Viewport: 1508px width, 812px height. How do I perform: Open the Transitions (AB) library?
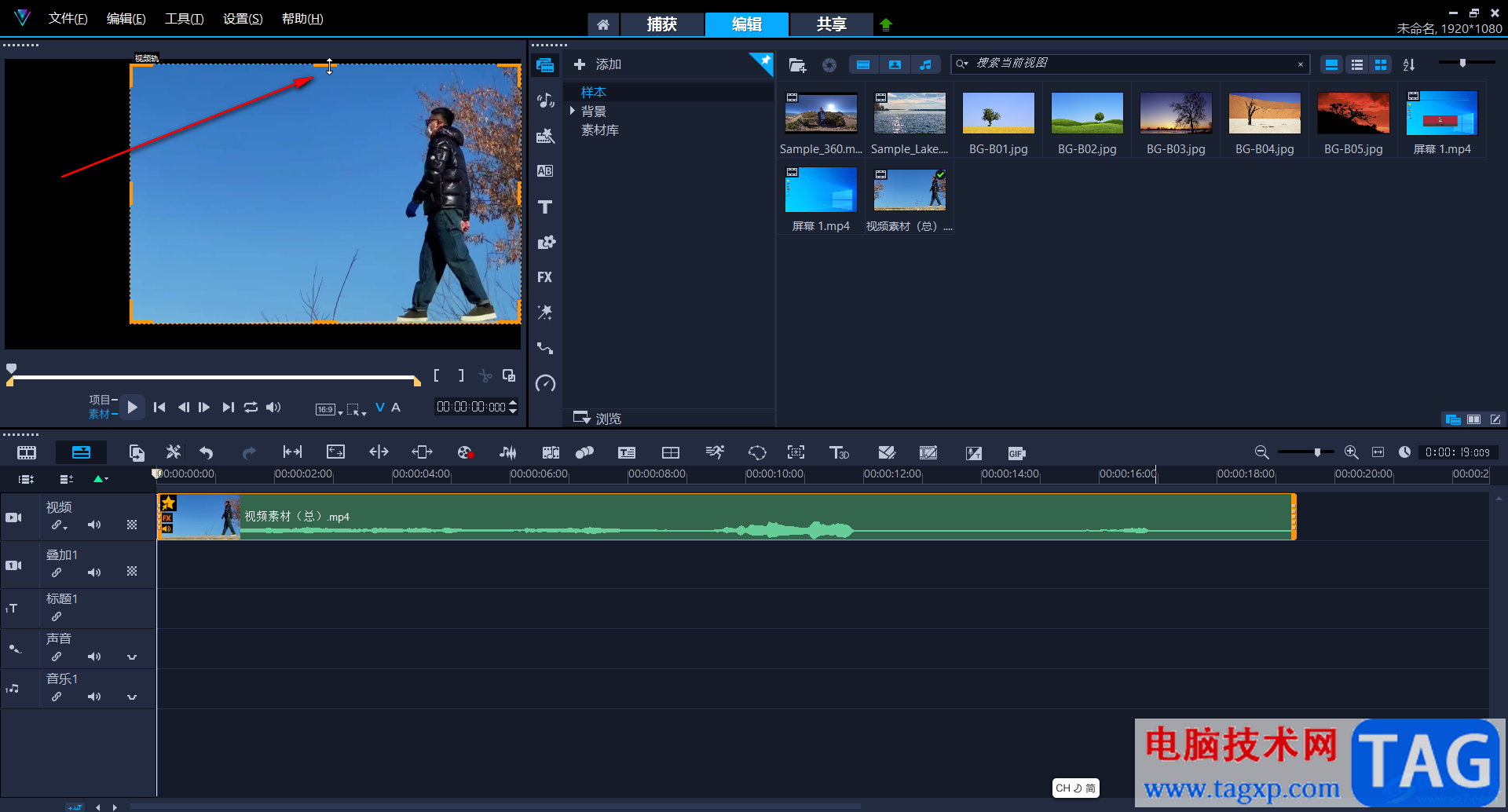click(545, 171)
